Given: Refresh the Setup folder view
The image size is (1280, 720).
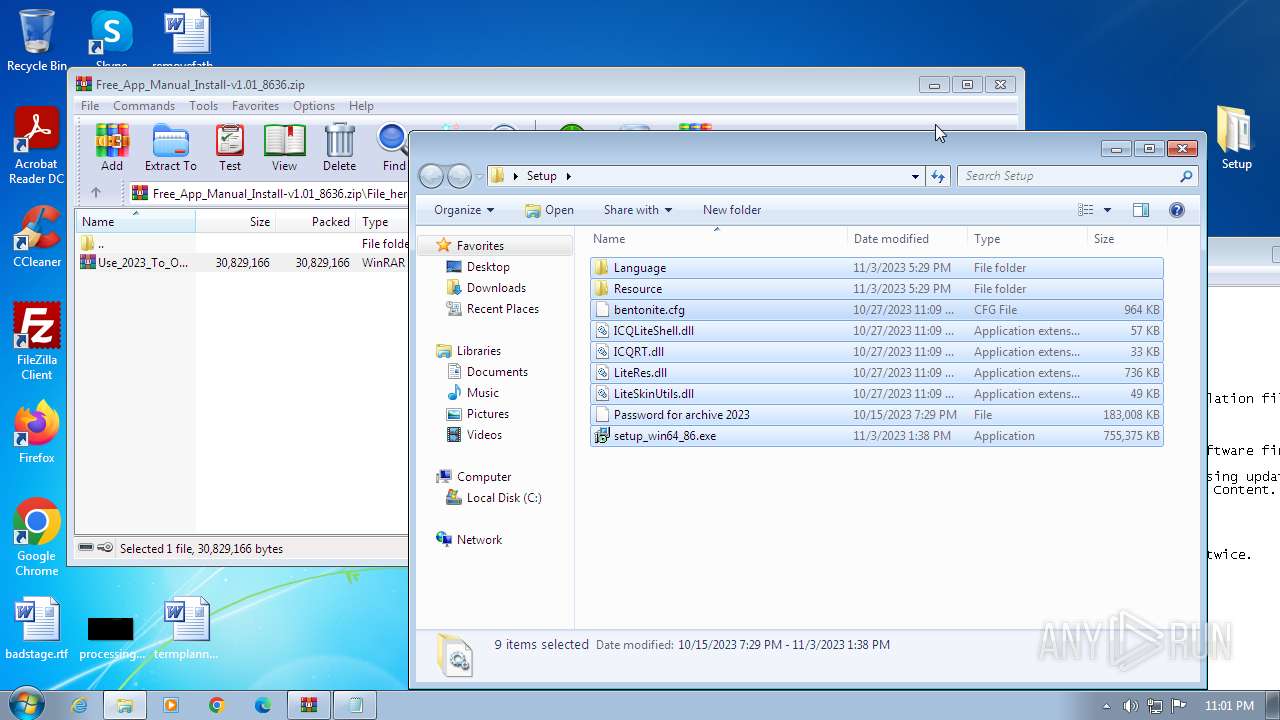Looking at the screenshot, I should pyautogui.click(x=937, y=176).
